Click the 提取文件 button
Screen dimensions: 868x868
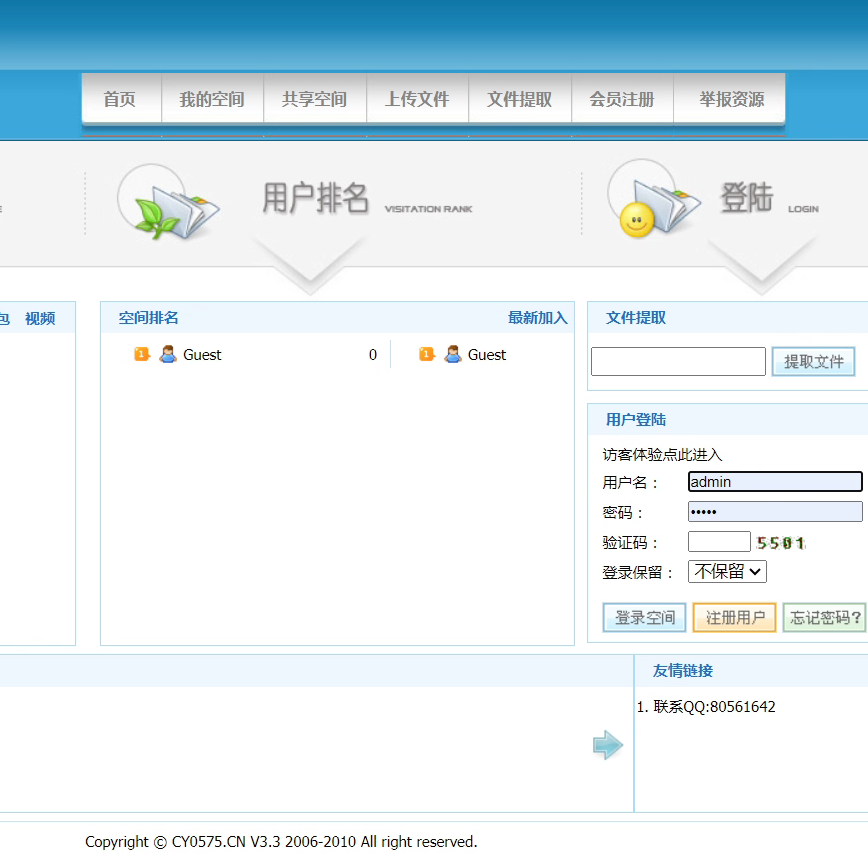(813, 361)
